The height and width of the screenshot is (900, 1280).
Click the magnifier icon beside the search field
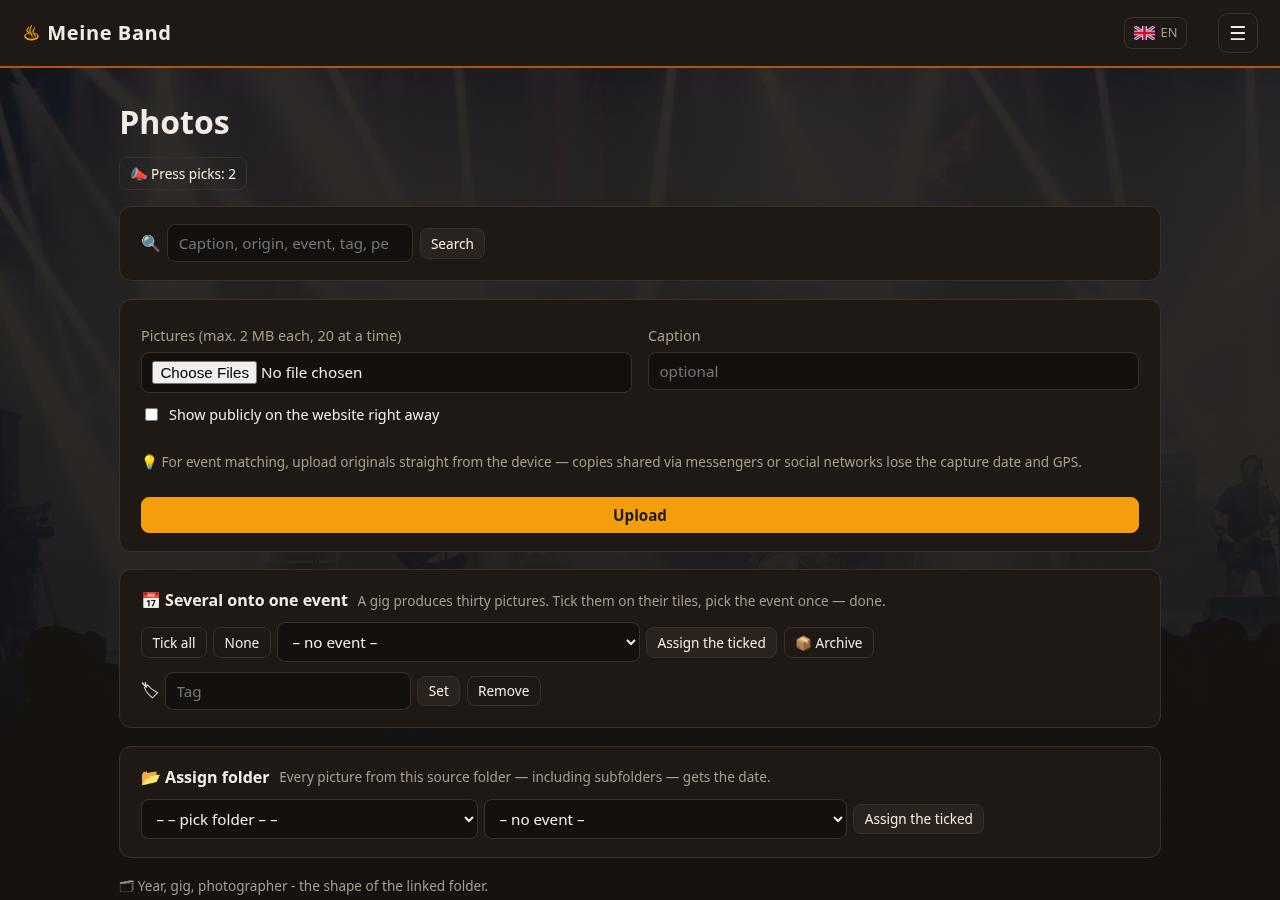click(151, 243)
